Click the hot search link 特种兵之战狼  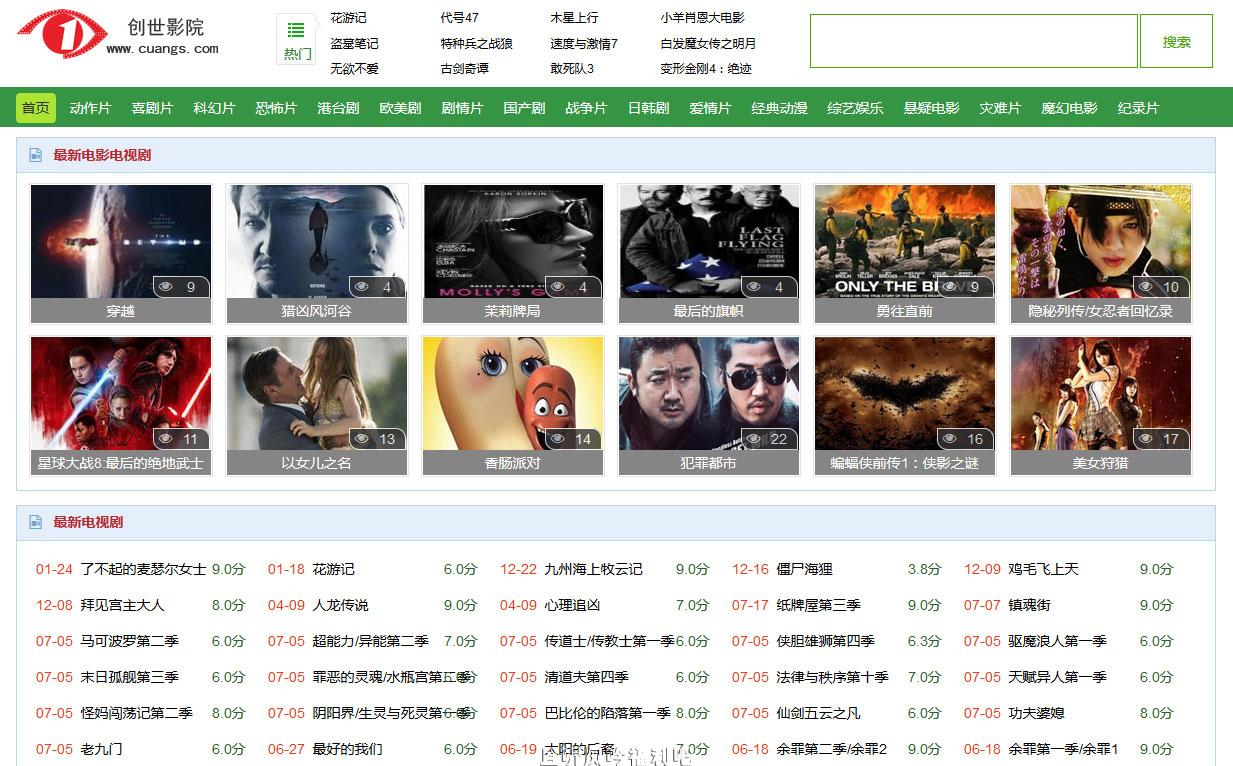[476, 43]
